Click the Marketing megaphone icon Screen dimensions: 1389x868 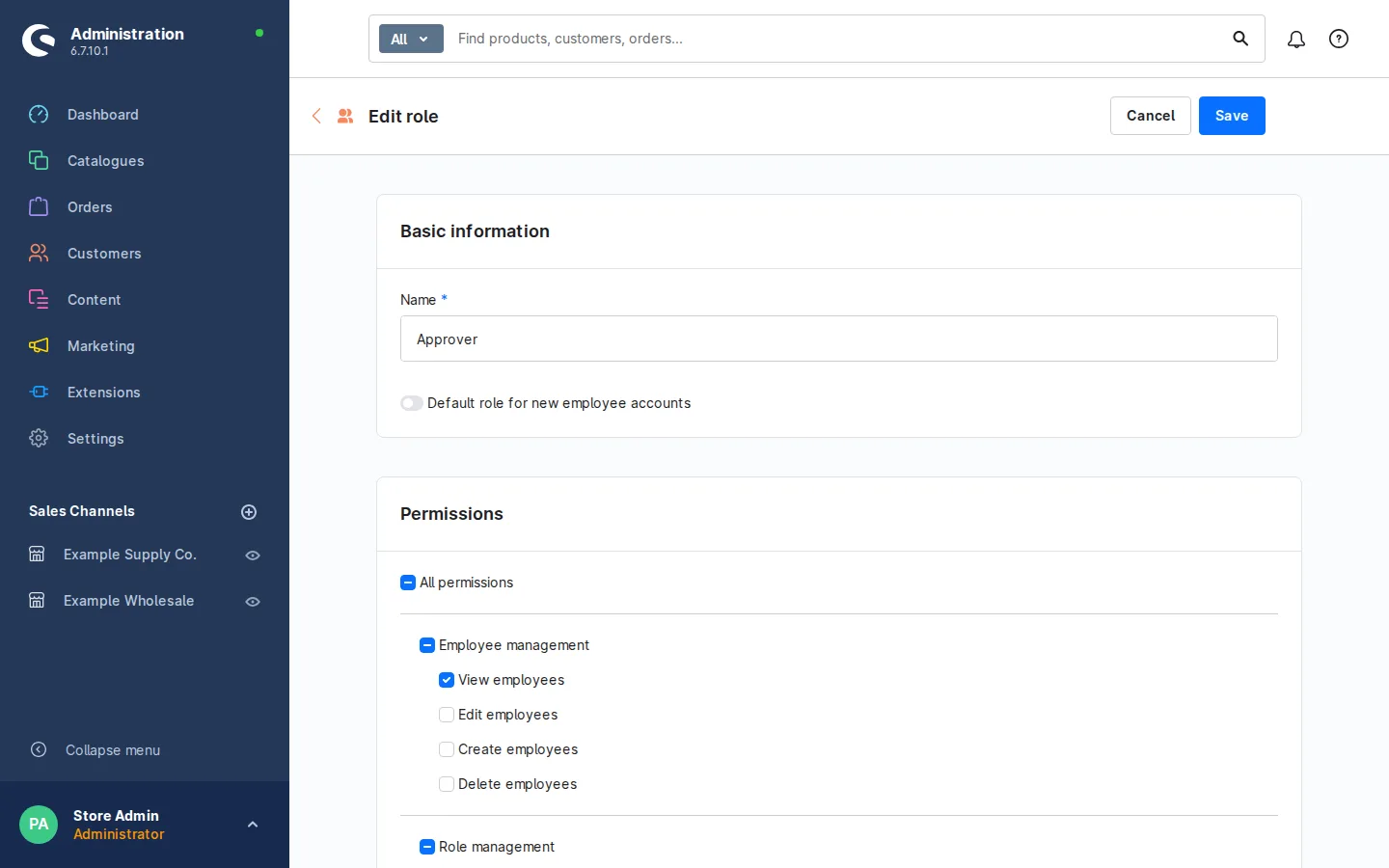(39, 346)
